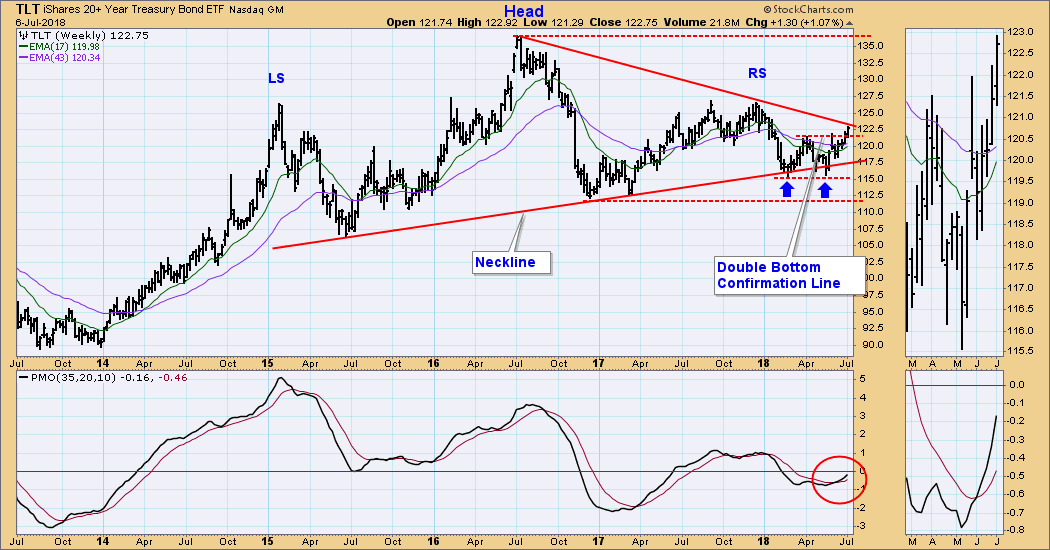This screenshot has height=550, width=1050.
Task: Click the Chg +1.30 (+1.07%) value
Action: point(794,22)
